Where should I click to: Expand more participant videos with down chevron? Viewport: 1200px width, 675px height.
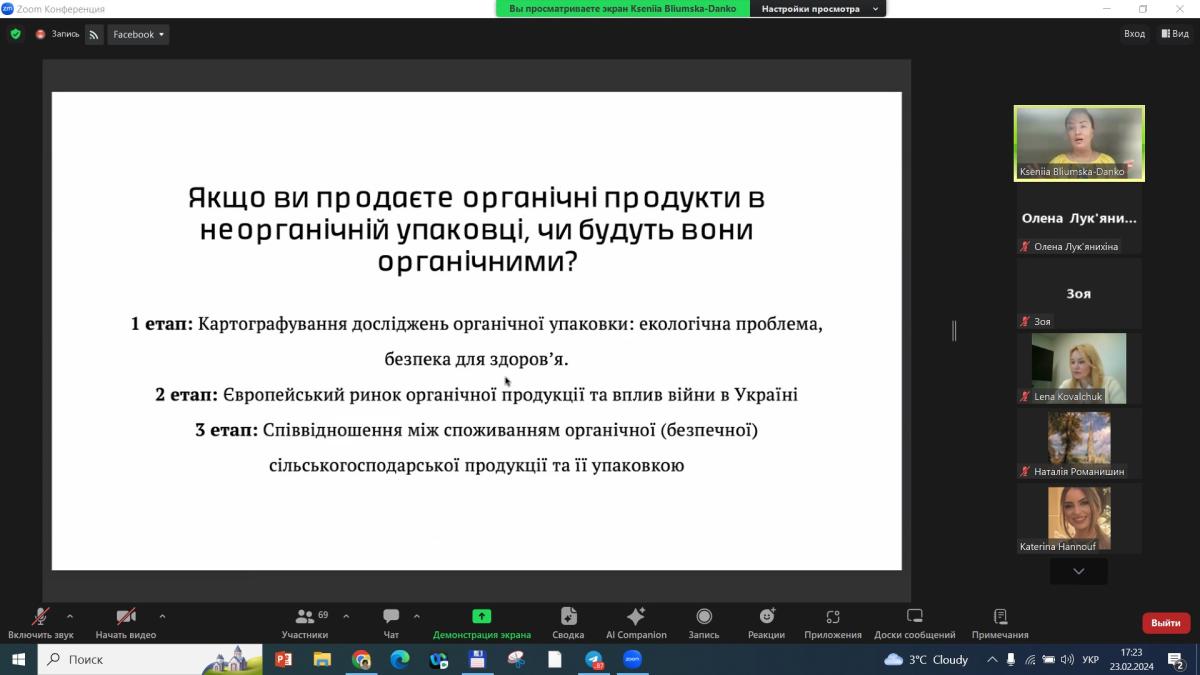coord(1078,571)
